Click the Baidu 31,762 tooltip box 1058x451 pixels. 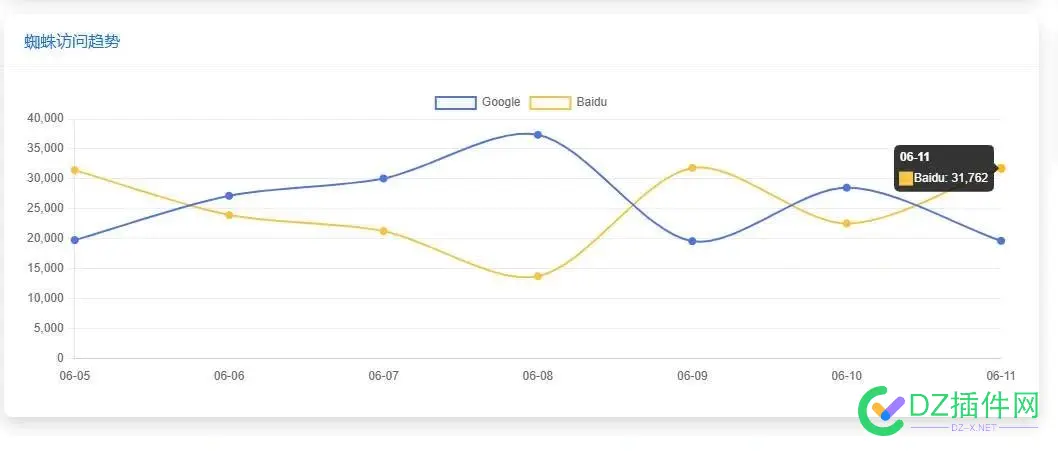pyautogui.click(x=943, y=168)
